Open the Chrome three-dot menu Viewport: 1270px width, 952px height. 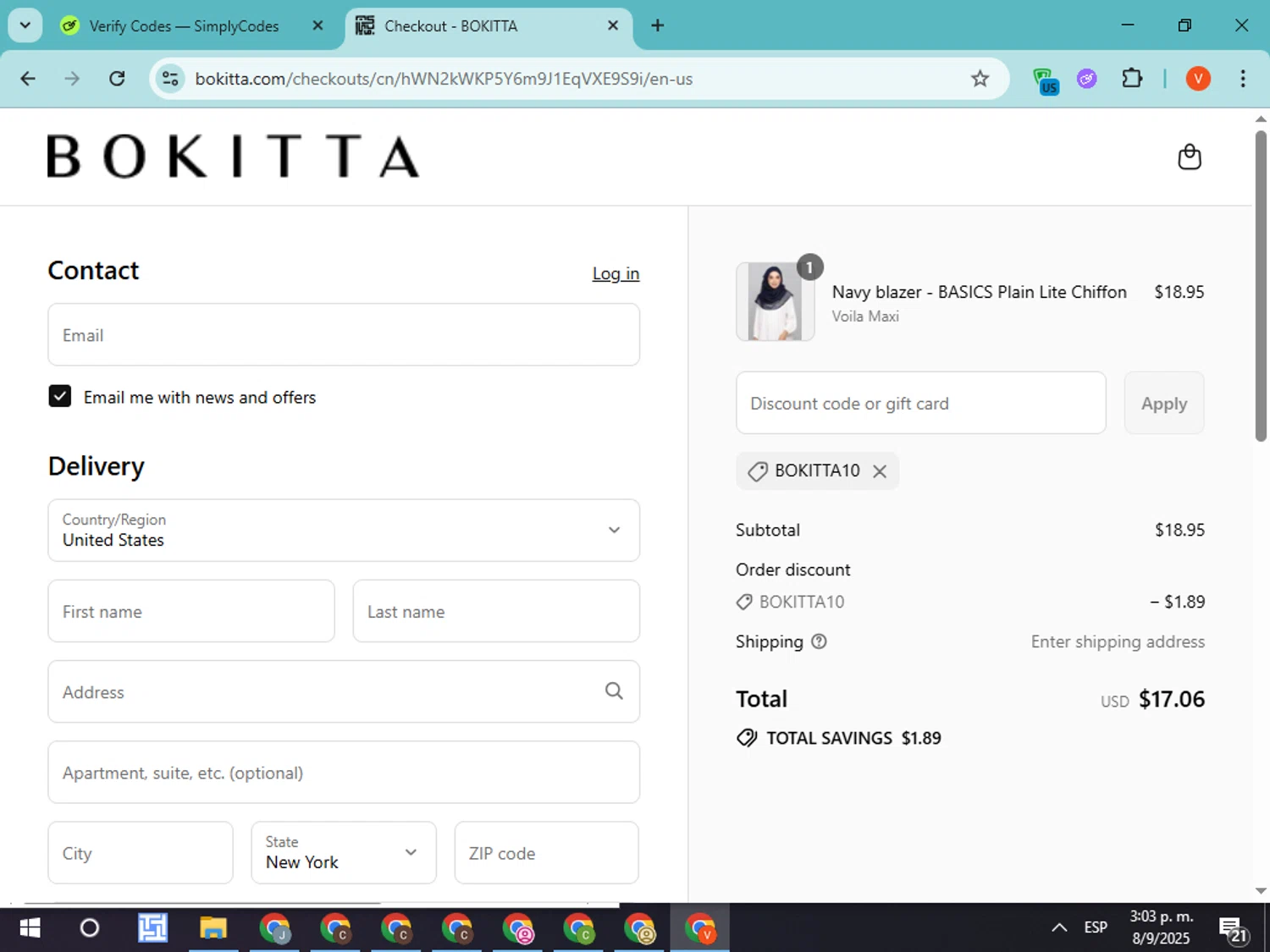pyautogui.click(x=1243, y=79)
